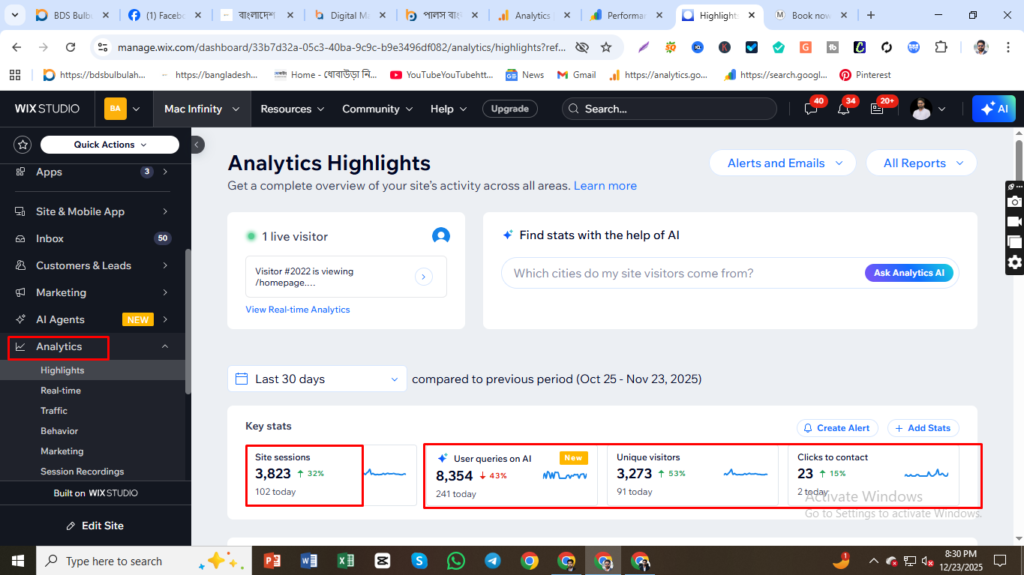The height and width of the screenshot is (575, 1024).
Task: Open the Chrome tab search dropdown
Action: tap(14, 15)
